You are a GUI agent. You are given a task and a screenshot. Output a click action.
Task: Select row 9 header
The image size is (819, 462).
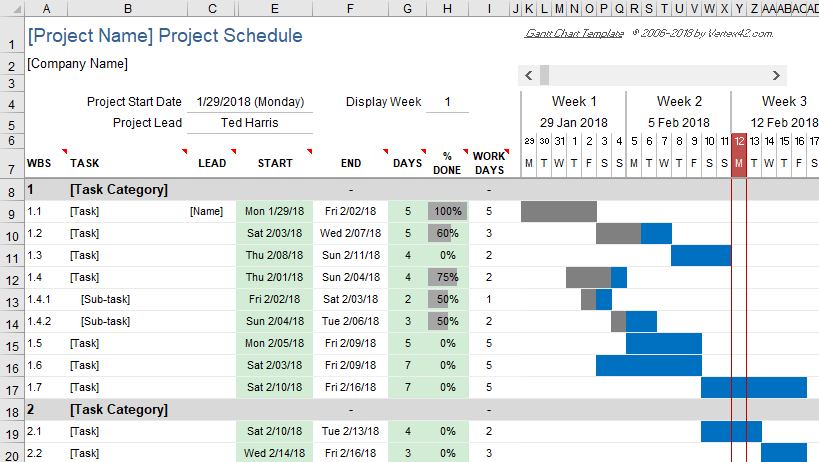pos(12,212)
